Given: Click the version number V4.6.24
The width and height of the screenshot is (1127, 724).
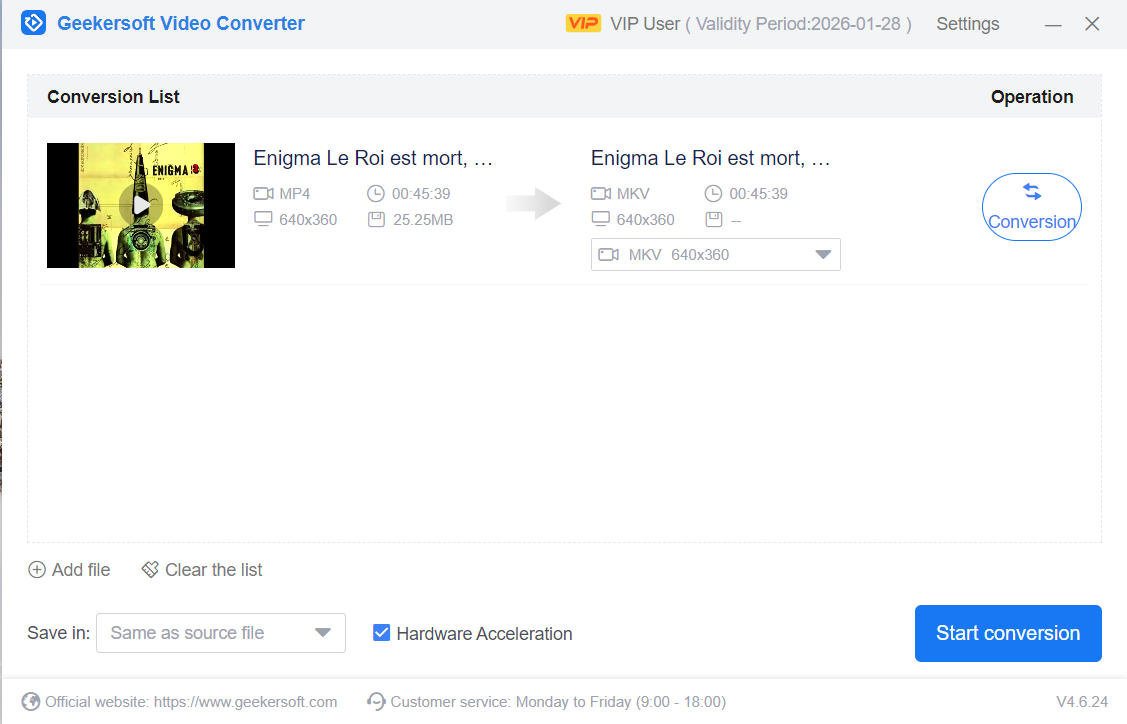Looking at the screenshot, I should point(1082,702).
